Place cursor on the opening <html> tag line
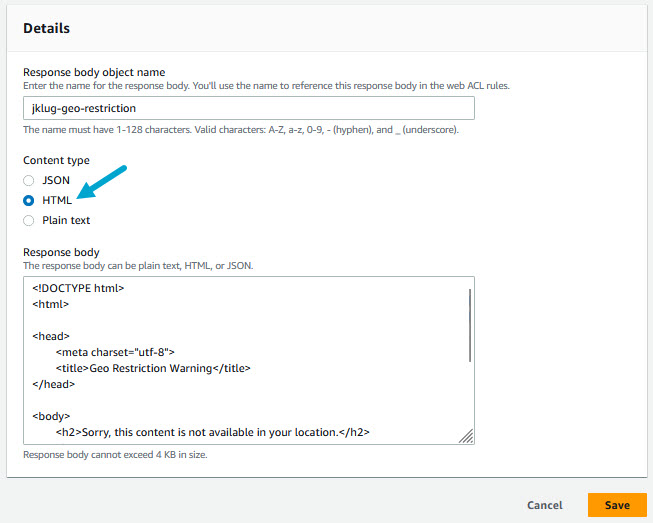Viewport: 653px width, 523px height. coord(50,304)
